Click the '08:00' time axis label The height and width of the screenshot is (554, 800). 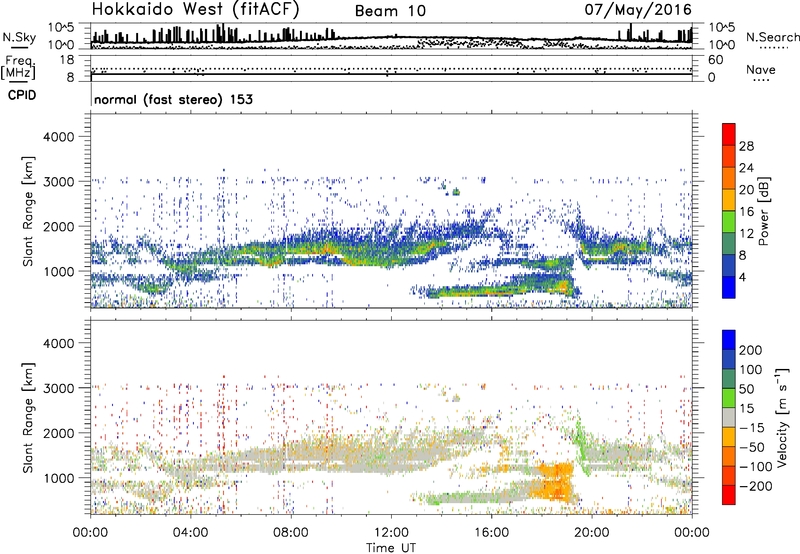[x=291, y=533]
